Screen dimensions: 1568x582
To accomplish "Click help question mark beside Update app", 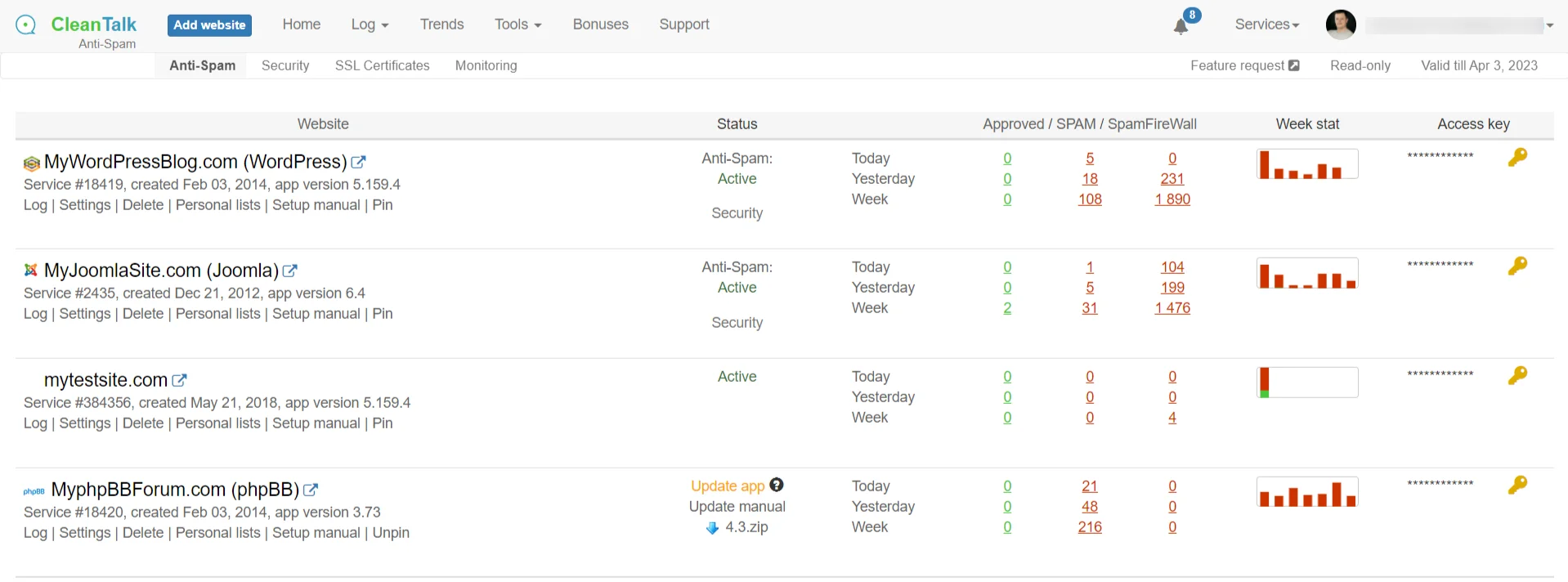I will [777, 485].
